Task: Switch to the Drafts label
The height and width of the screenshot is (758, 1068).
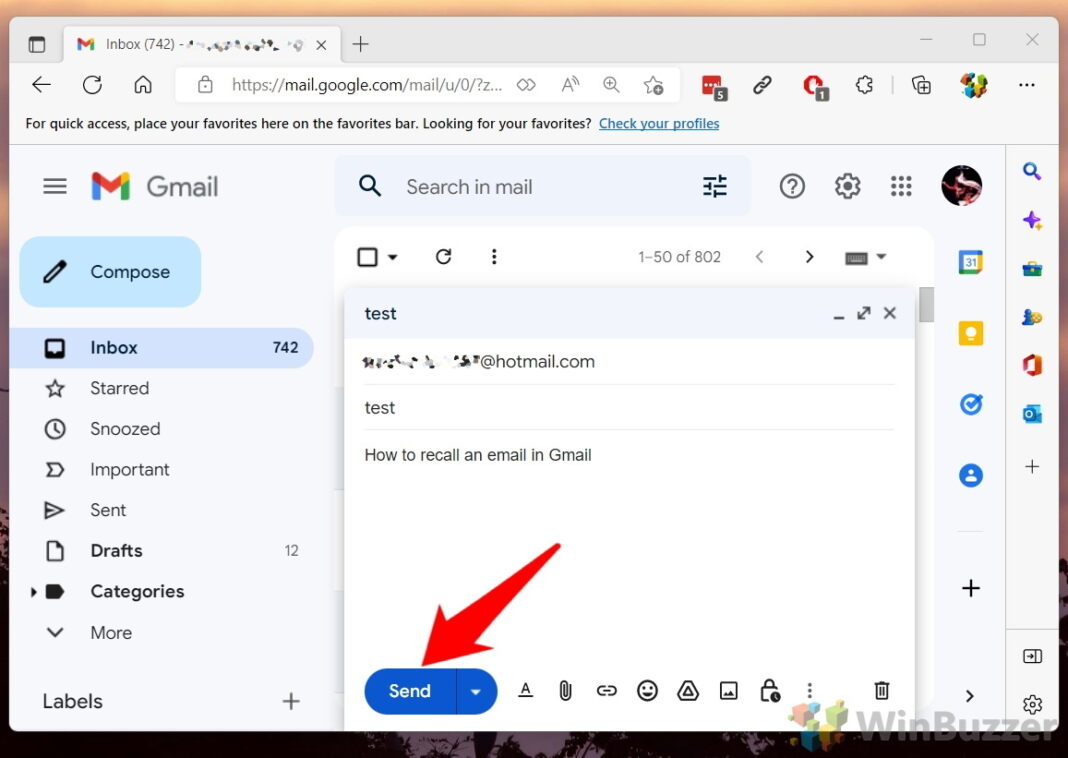Action: pyautogui.click(x=117, y=550)
